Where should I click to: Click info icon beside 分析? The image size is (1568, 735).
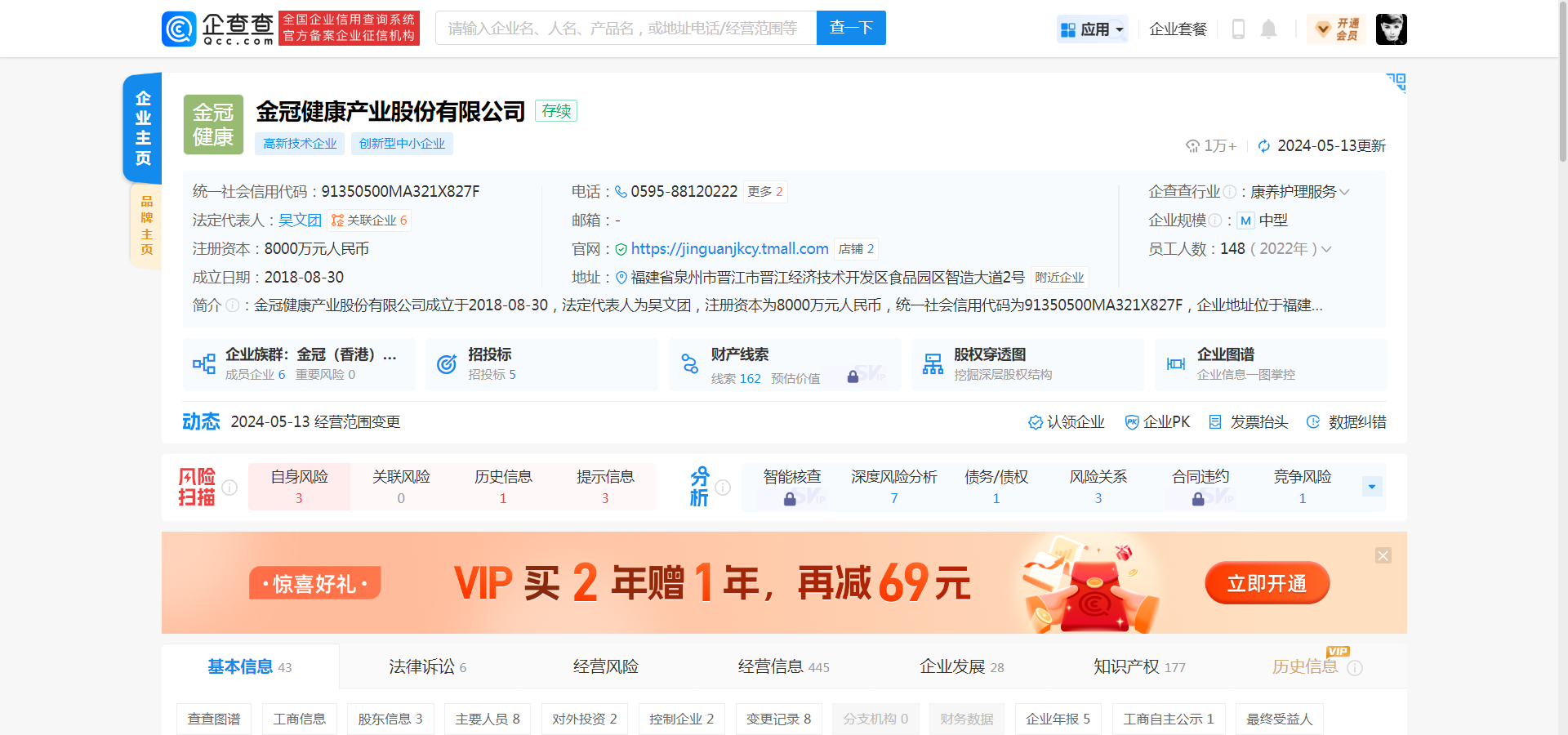click(723, 487)
